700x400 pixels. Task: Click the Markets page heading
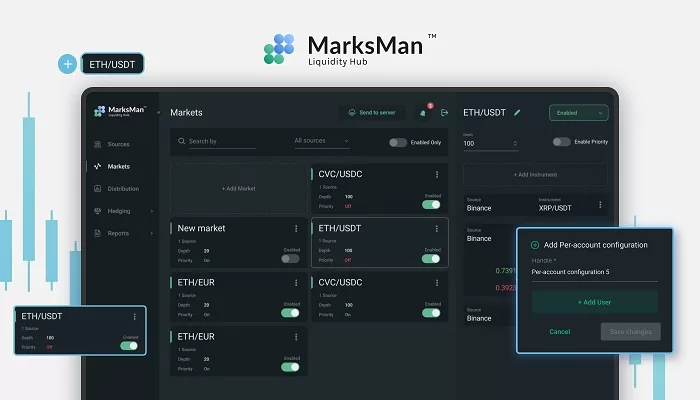point(186,112)
